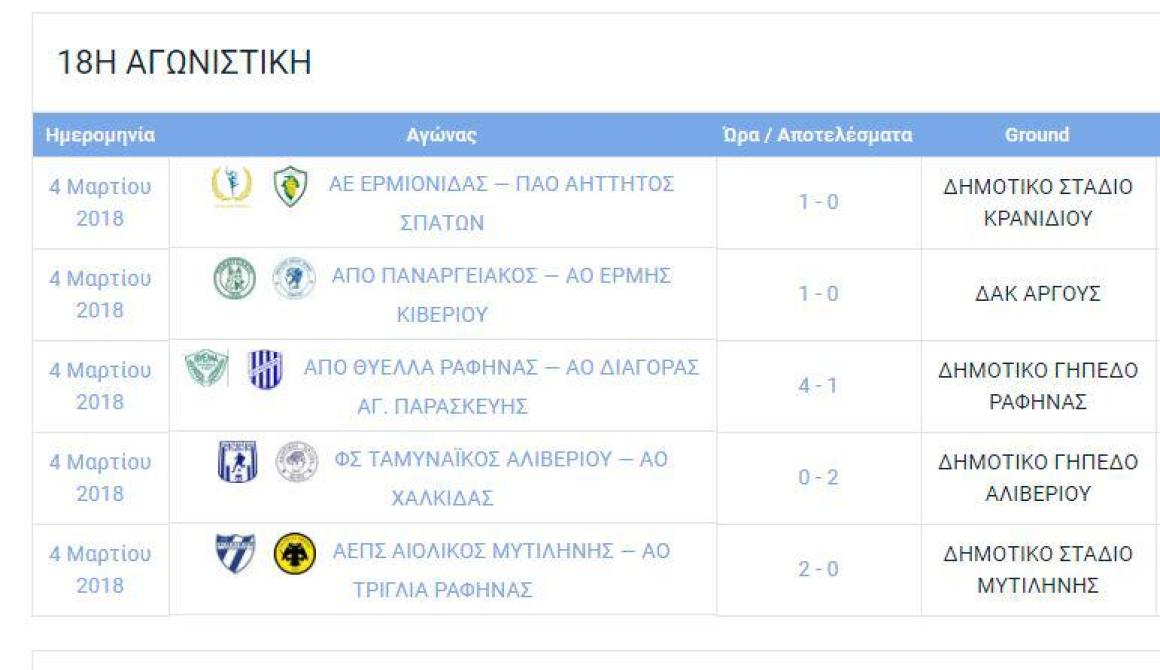This screenshot has height=670, width=1160.
Task: Click the ΠΑΟ Αήττητος Σπάτων green shield logo
Action: coord(291,186)
